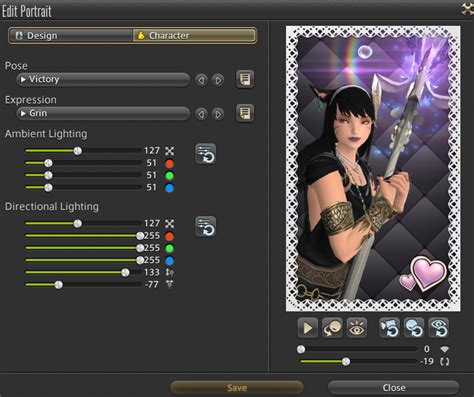
Task: Close the Edit Portrait window
Action: click(x=394, y=388)
